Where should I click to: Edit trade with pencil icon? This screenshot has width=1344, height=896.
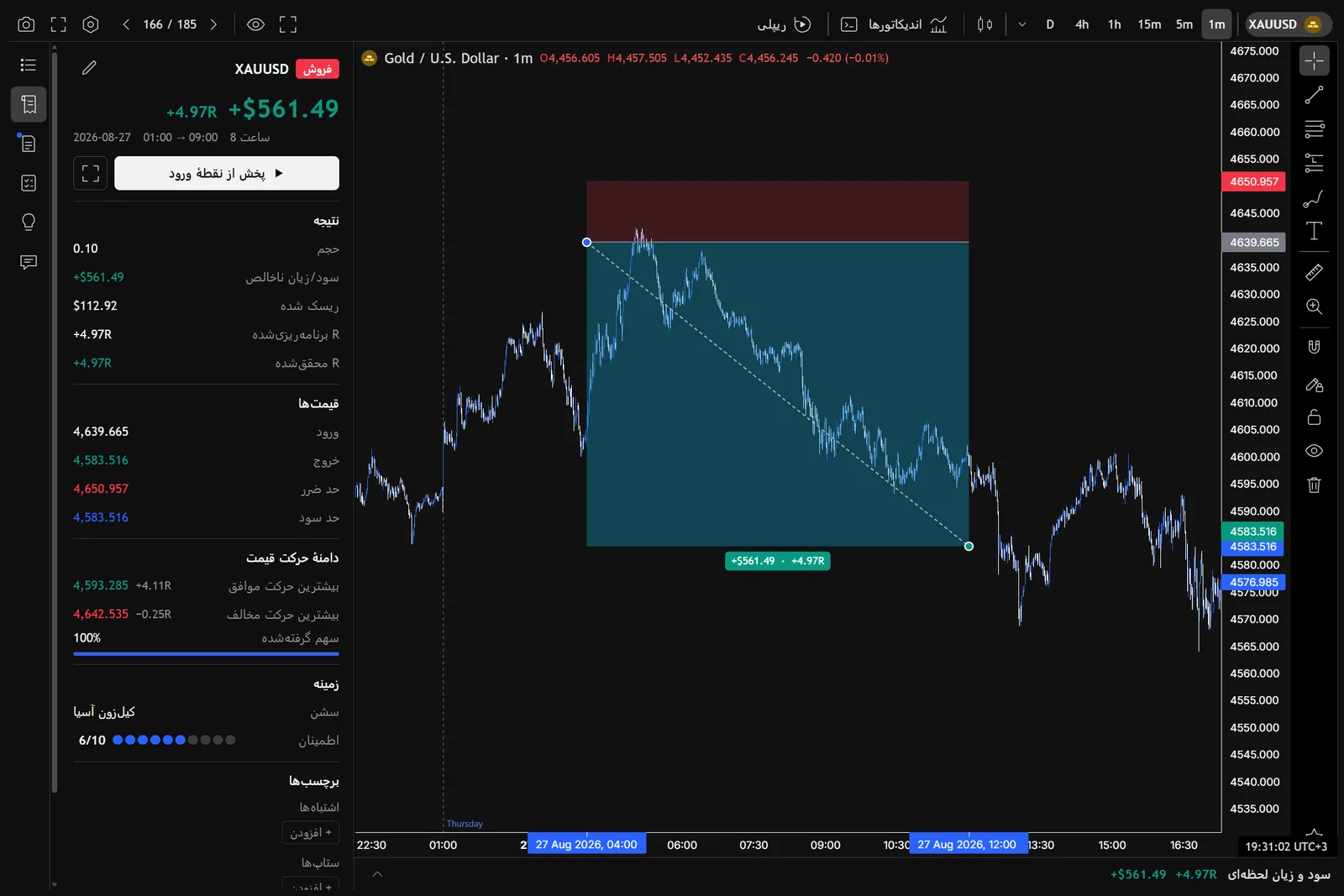click(89, 68)
